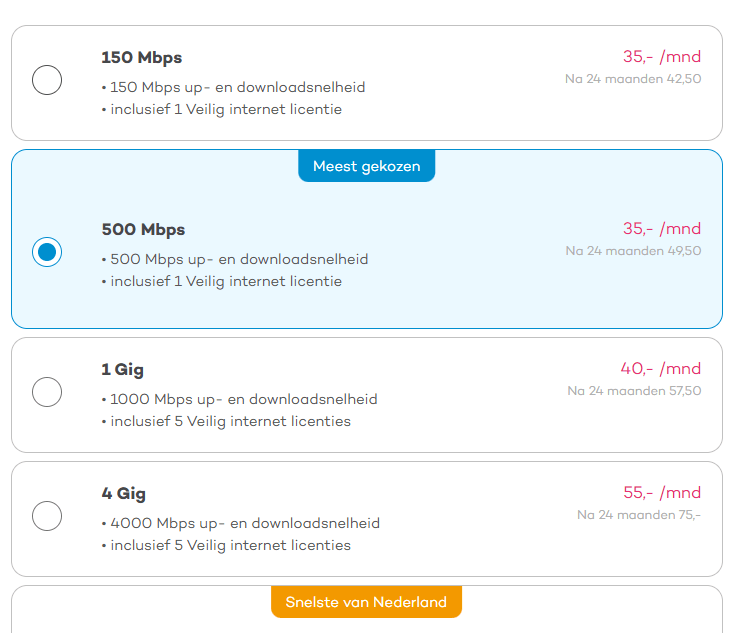This screenshot has height=633, width=754.
Task: Click the "1 Gig" plan title
Action: [x=123, y=370]
